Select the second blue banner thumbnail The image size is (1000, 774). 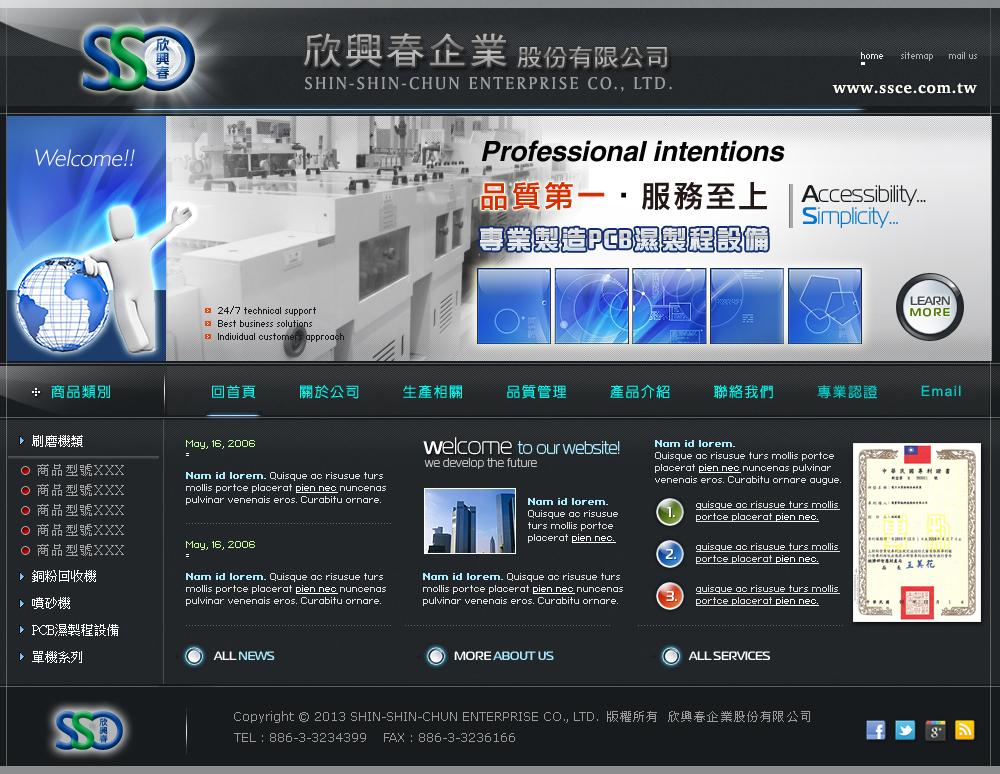pyautogui.click(x=592, y=306)
